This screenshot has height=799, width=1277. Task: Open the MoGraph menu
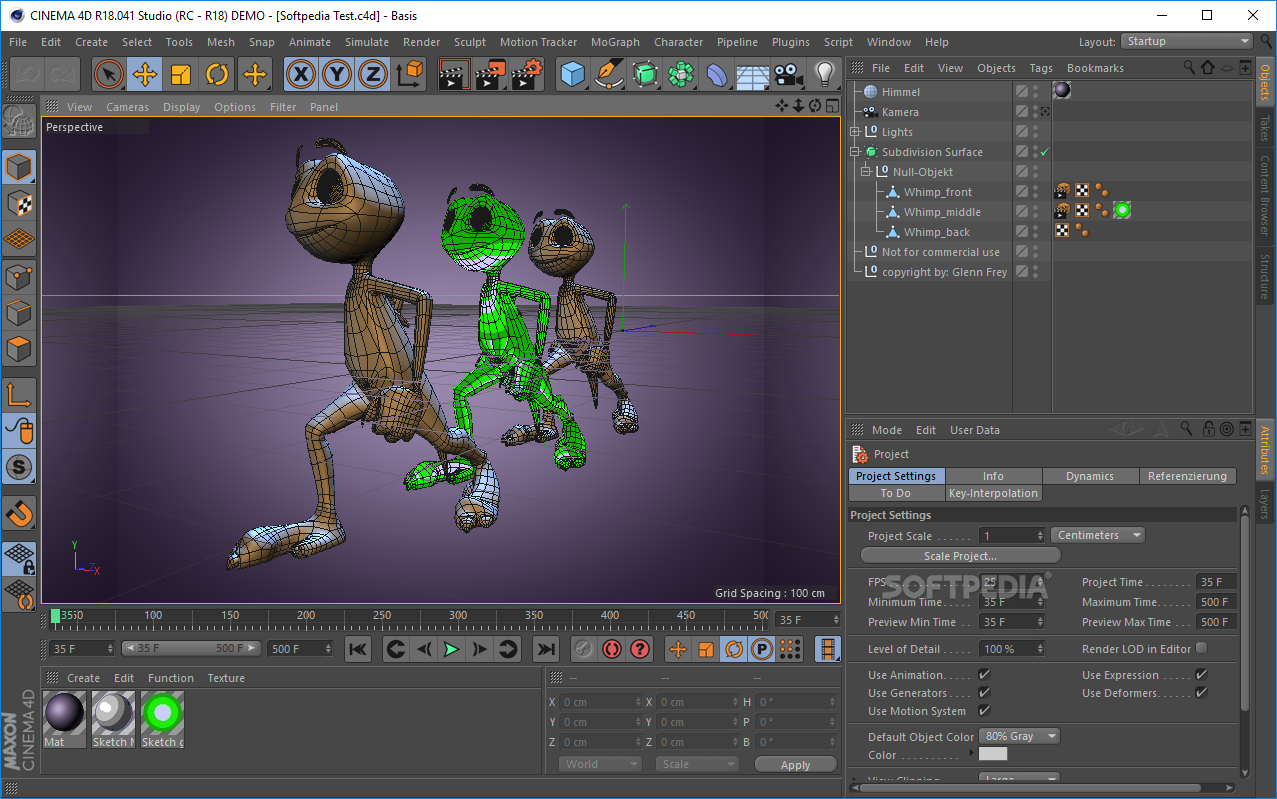point(615,42)
